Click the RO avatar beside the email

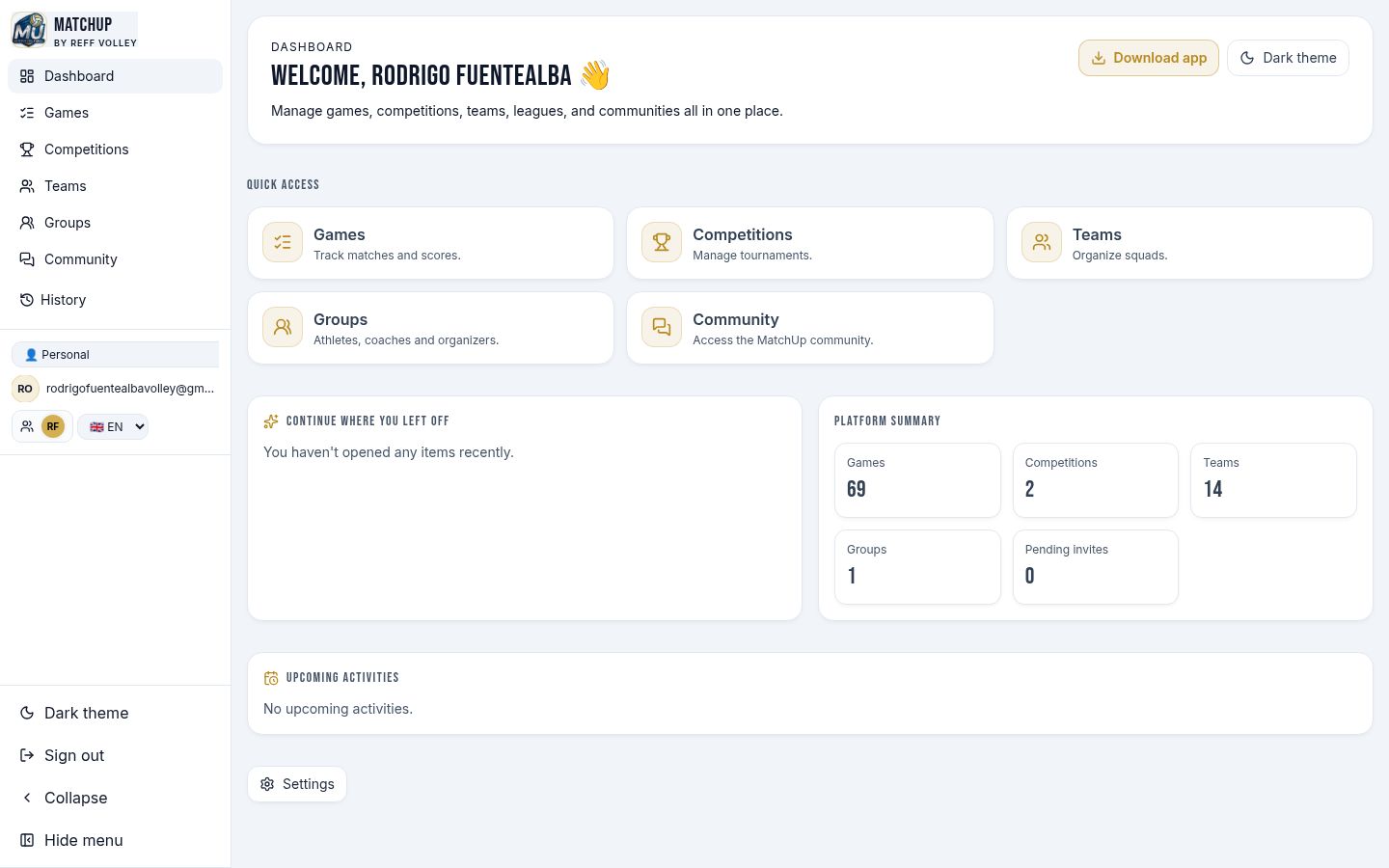(25, 389)
